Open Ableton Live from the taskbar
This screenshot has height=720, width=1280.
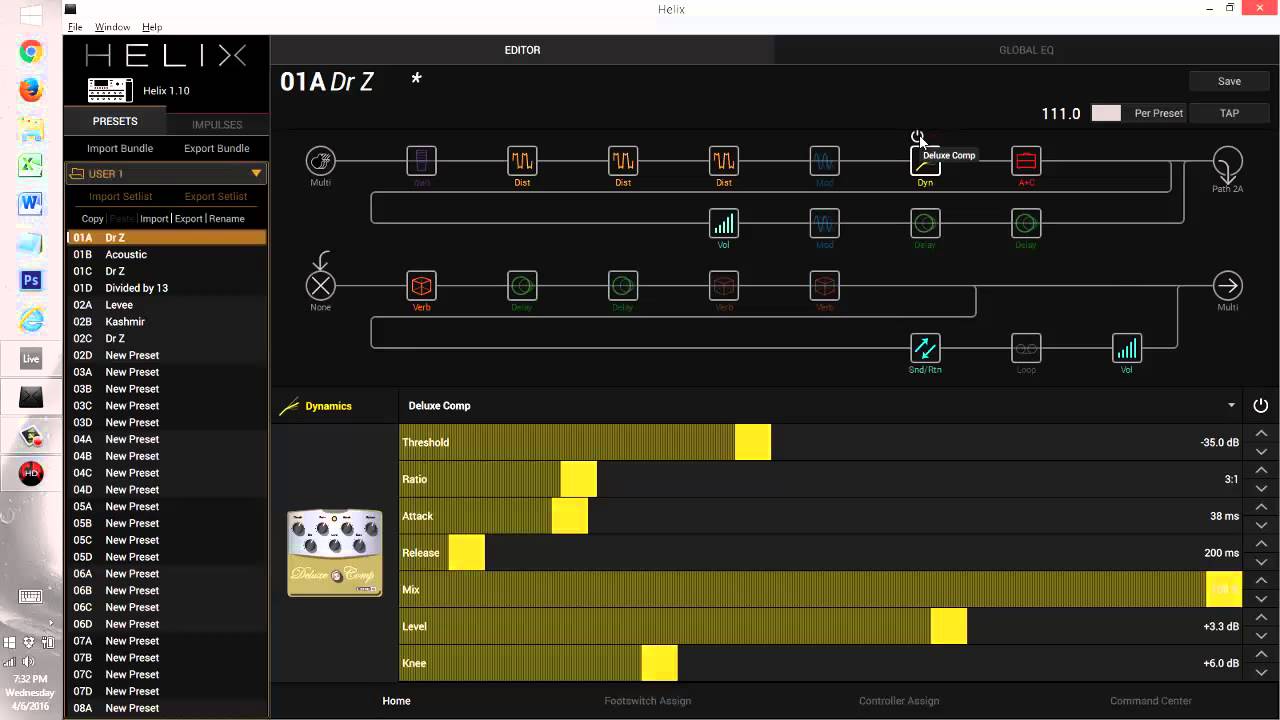tap(31, 358)
